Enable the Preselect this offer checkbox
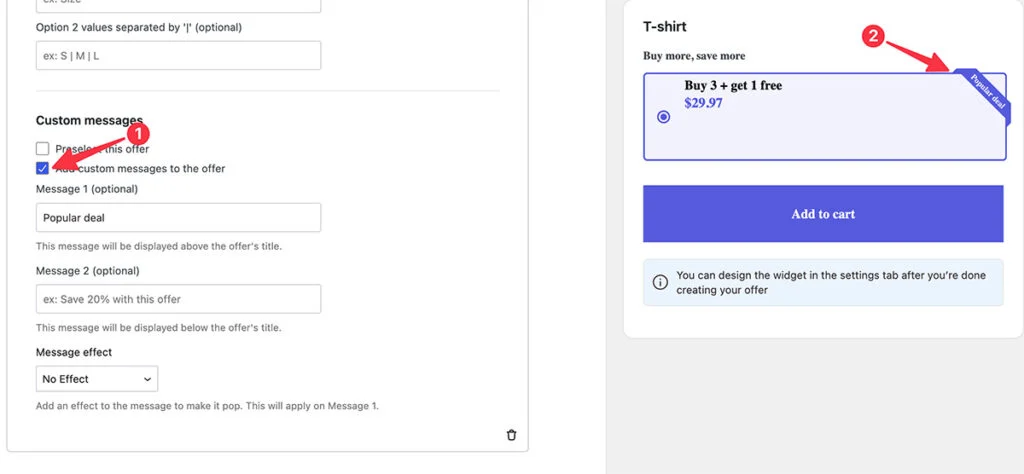 tap(42, 149)
